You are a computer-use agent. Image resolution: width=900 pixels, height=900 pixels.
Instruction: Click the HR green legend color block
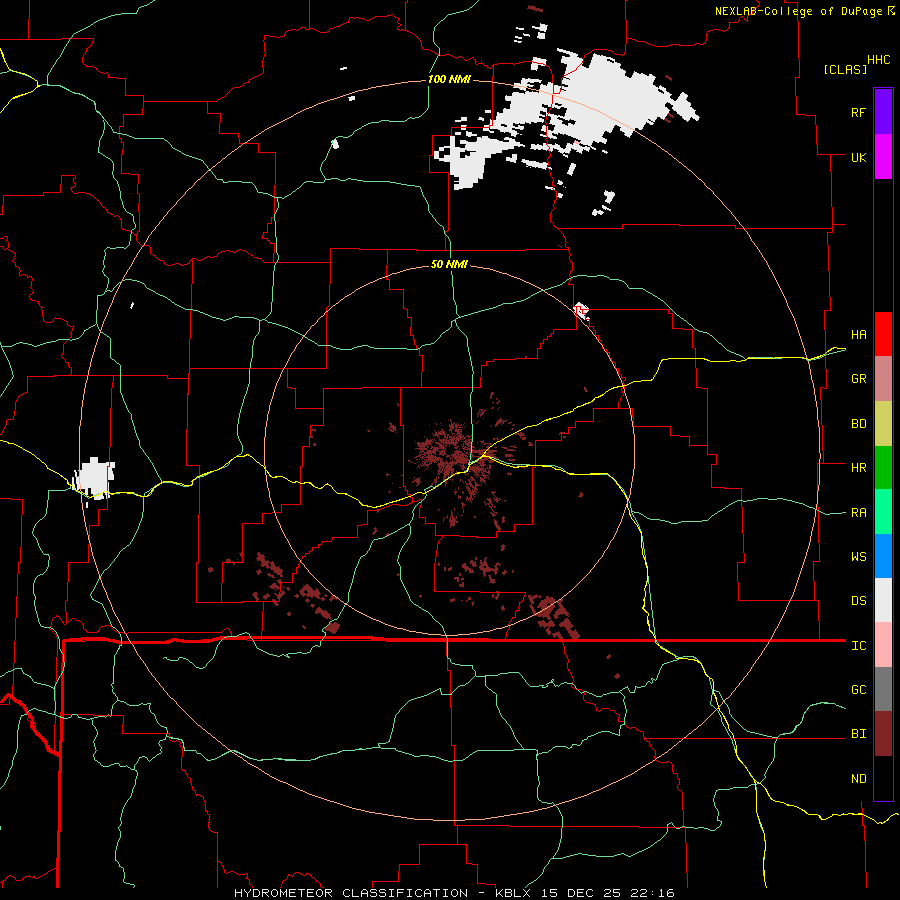click(883, 468)
